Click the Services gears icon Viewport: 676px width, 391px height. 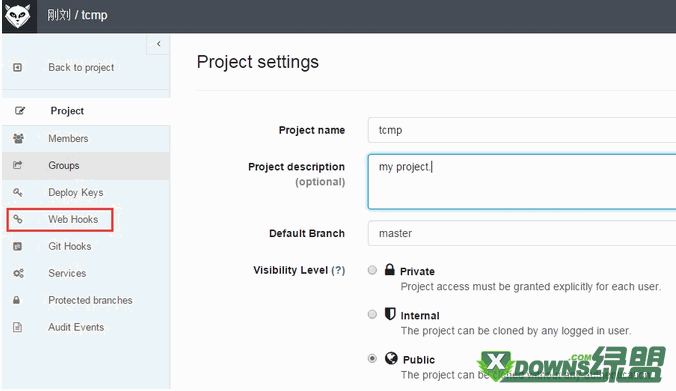(x=18, y=273)
